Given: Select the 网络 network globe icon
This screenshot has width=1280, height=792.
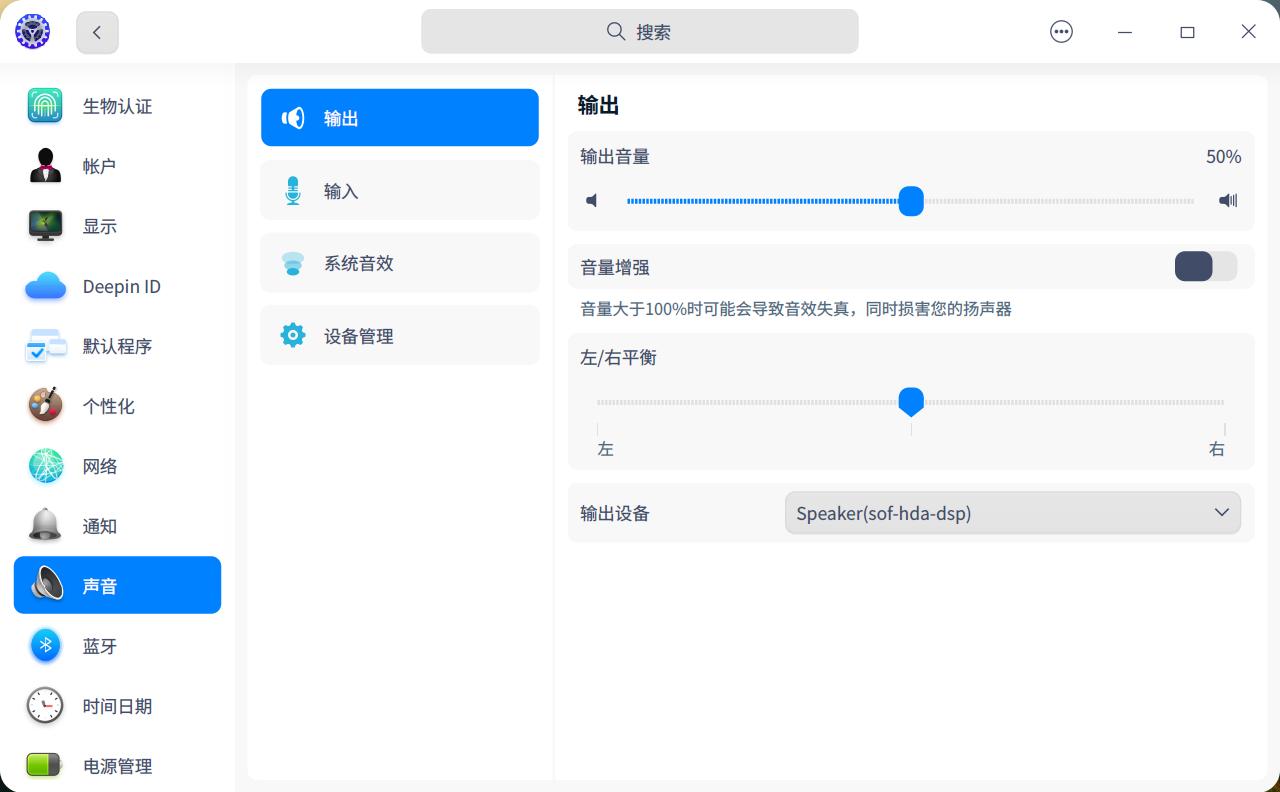Looking at the screenshot, I should pos(44,465).
